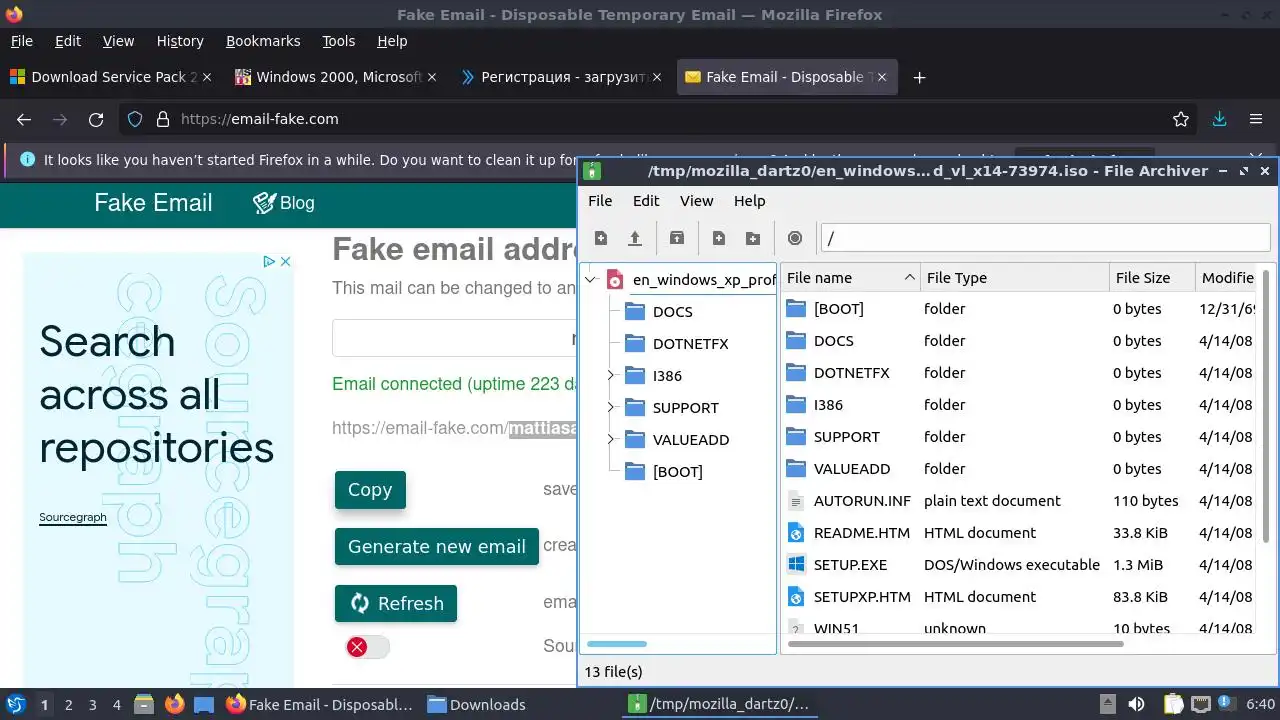Screen dimensions: 1280x720
Task: Select DOTNETFX folder in tree pane
Action: tap(690, 344)
